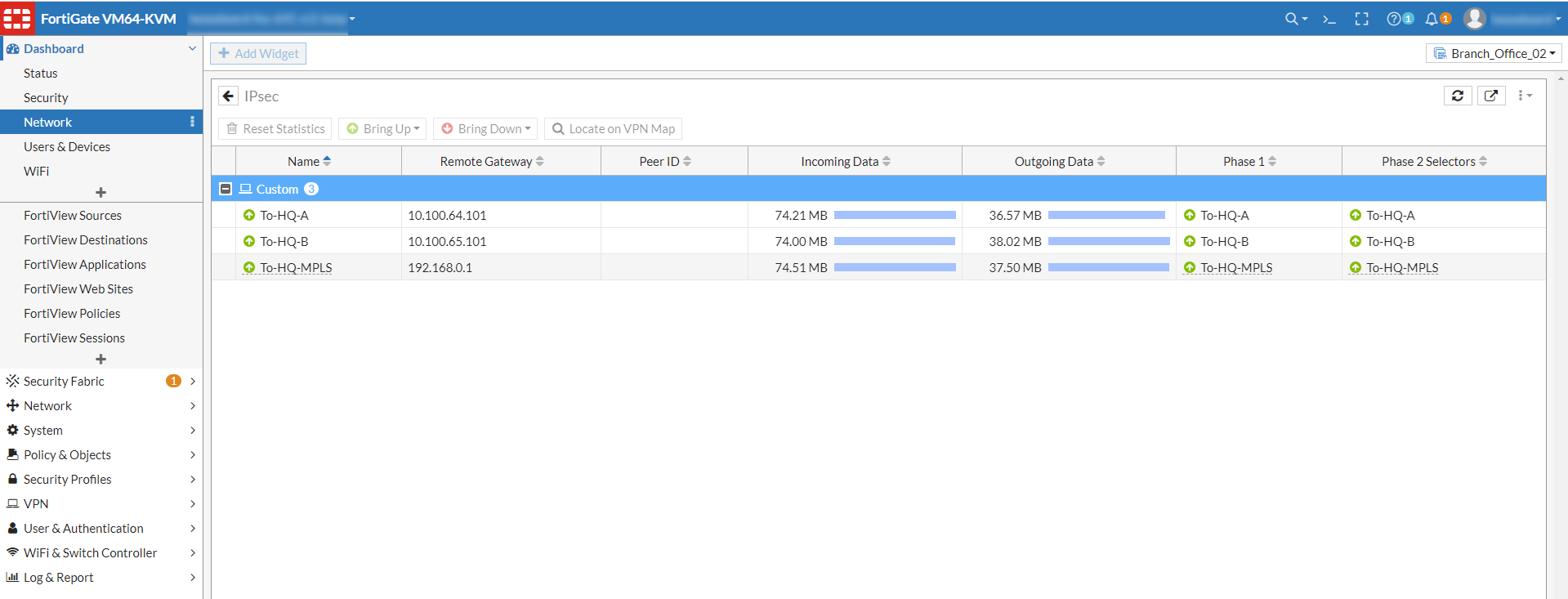
Task: Click the user avatar icon
Action: 1475,18
